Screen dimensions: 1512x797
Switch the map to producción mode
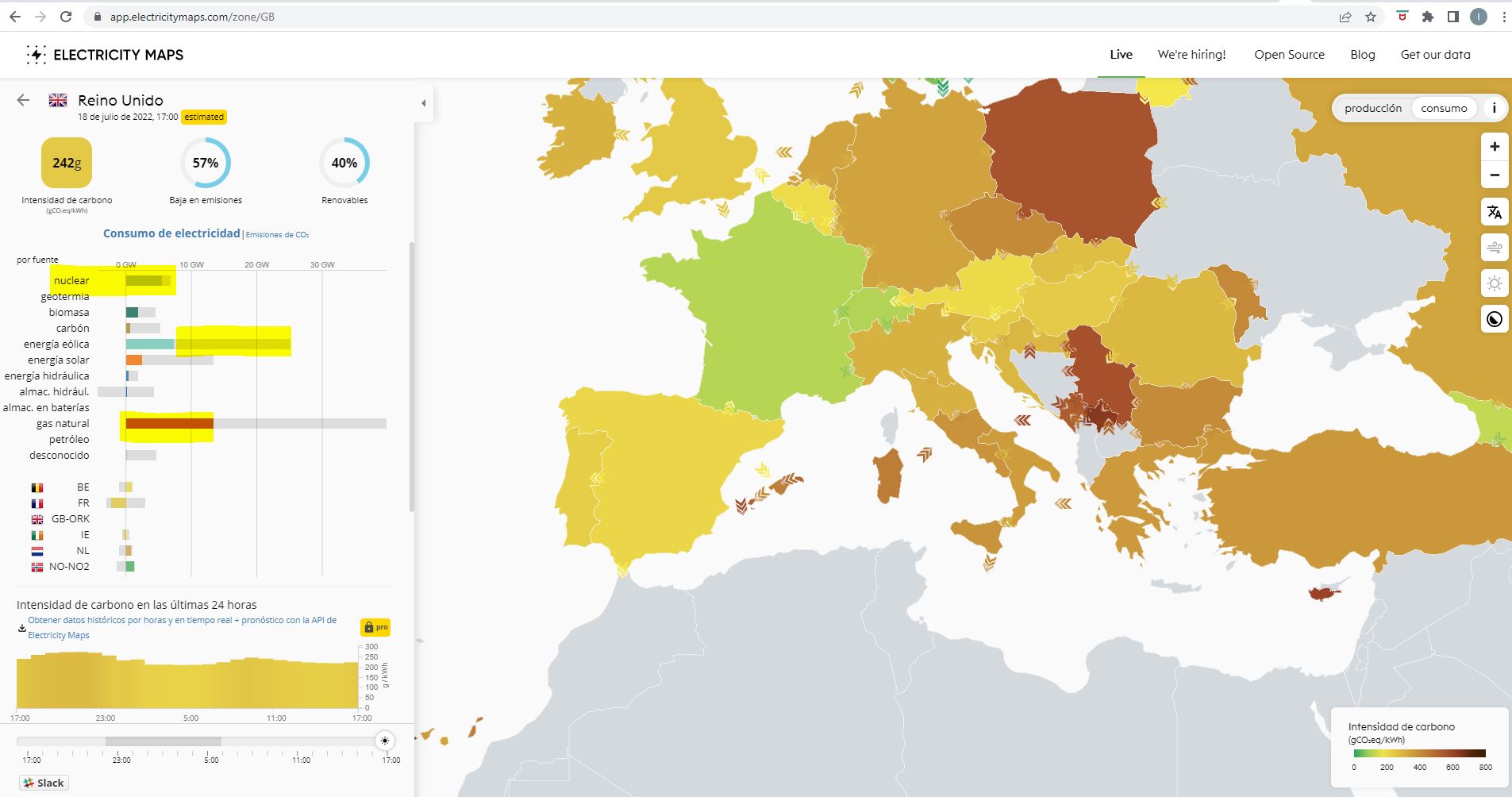tap(1373, 108)
